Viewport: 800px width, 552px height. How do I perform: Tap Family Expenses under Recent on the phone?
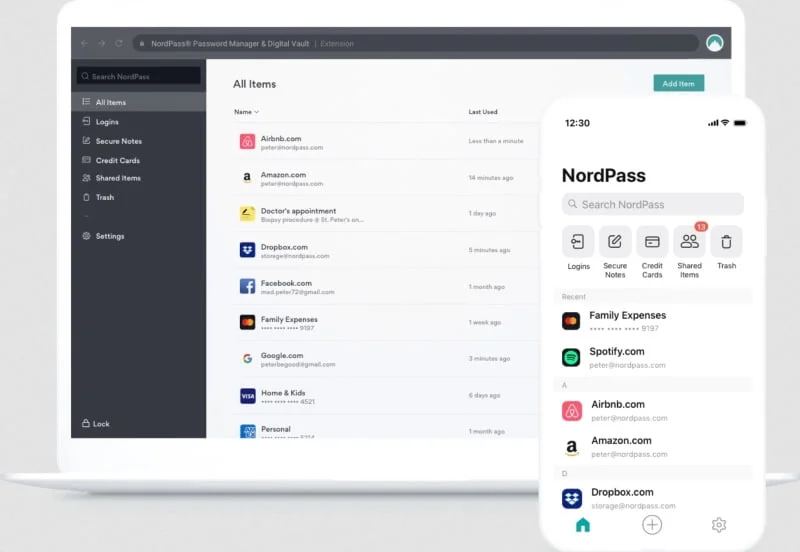(653, 321)
